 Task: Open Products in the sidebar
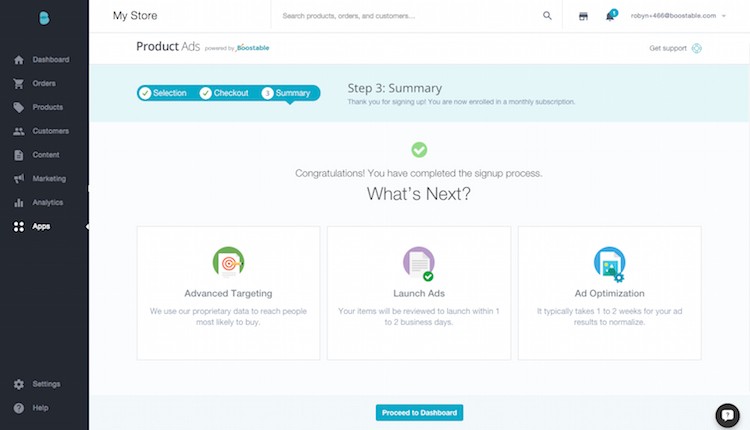[47, 107]
